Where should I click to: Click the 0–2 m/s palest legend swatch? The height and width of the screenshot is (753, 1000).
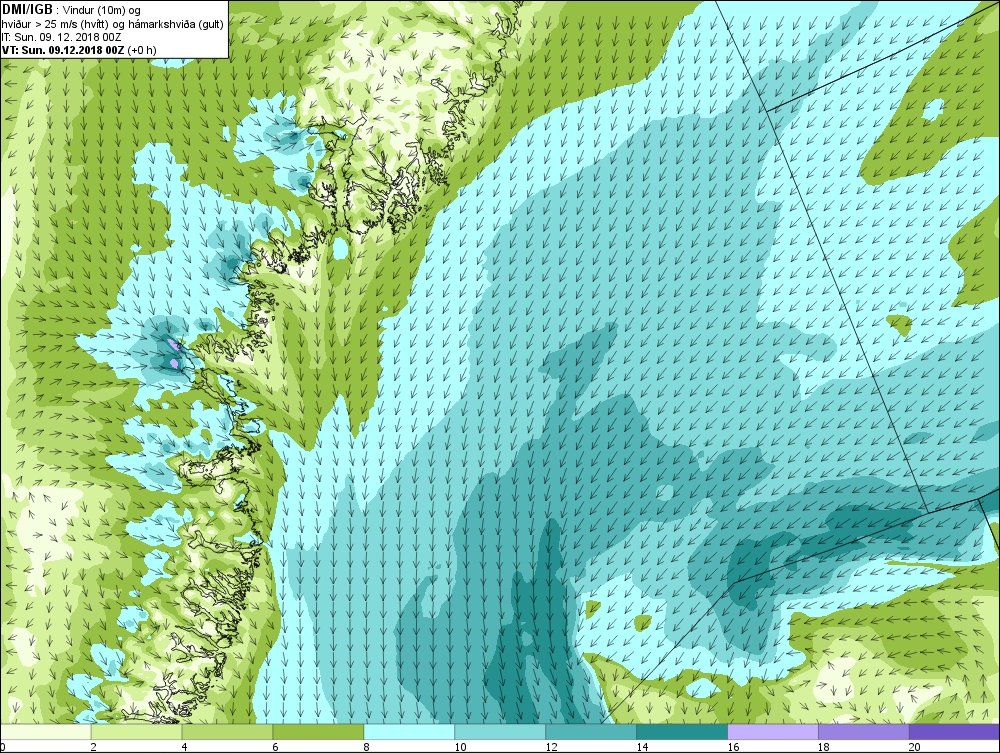[x=46, y=731]
